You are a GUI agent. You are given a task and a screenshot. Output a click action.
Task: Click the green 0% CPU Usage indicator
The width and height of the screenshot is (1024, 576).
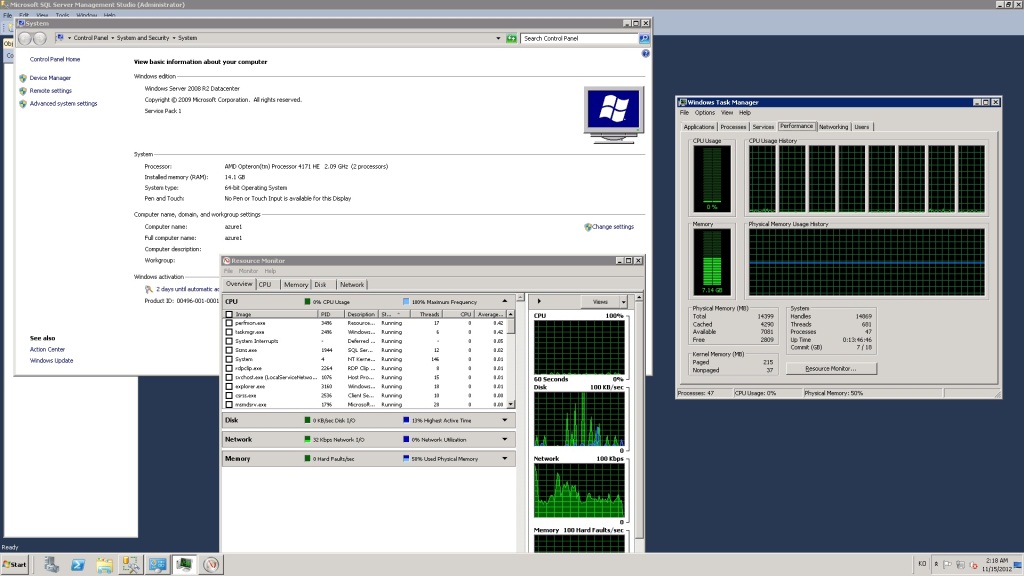point(308,302)
